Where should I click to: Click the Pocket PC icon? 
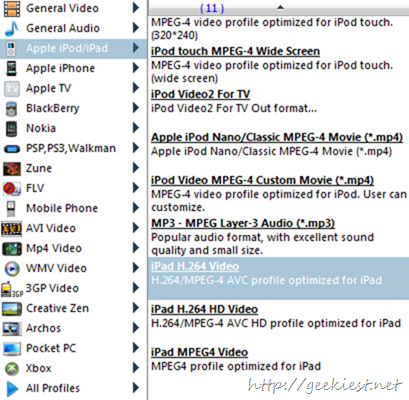(12, 349)
